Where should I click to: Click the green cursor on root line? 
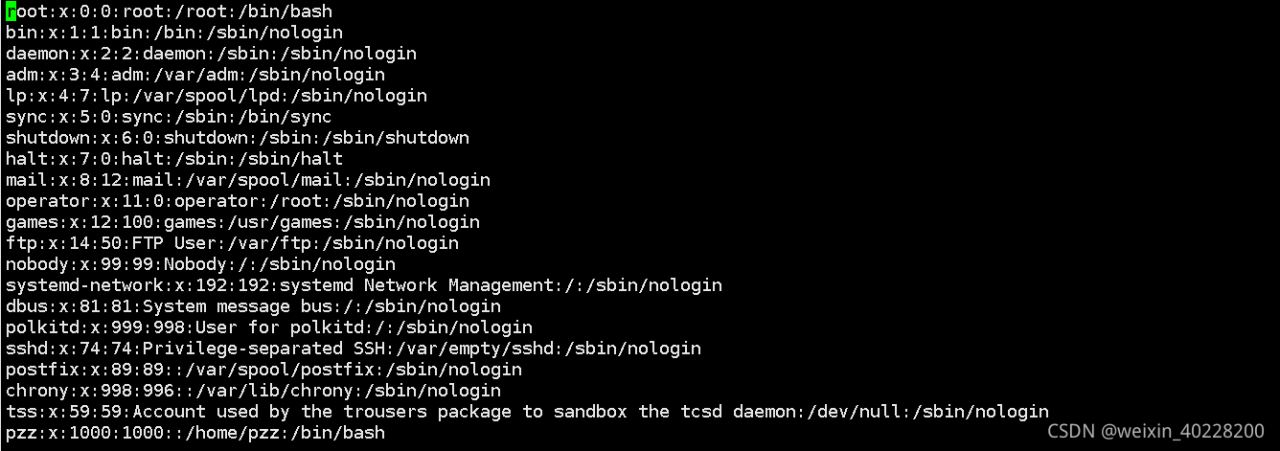coord(10,12)
